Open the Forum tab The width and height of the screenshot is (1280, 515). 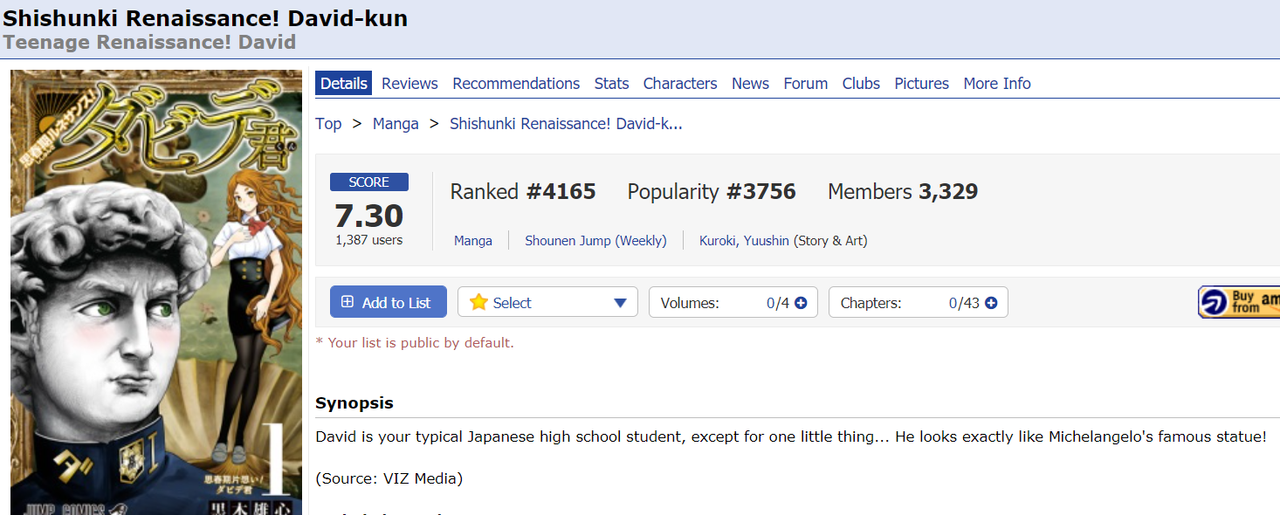806,83
